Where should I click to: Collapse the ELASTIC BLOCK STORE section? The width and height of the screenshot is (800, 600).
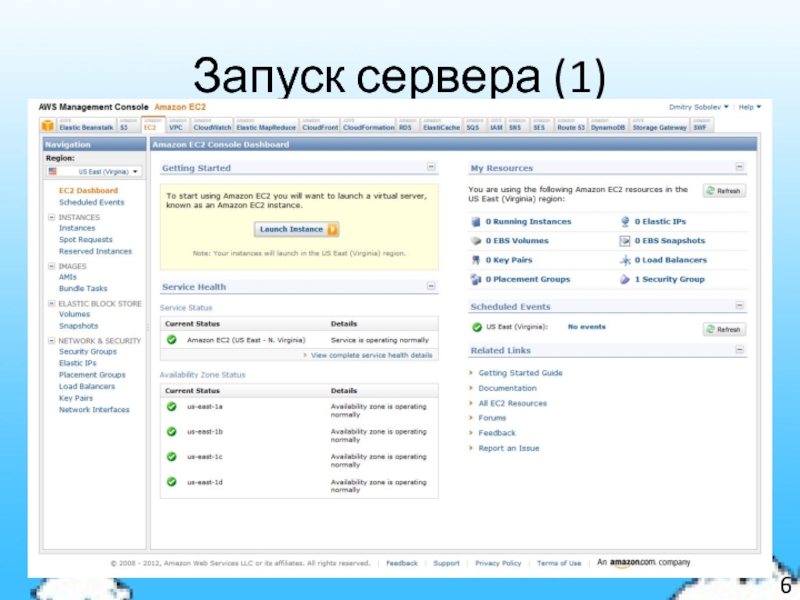pyautogui.click(x=52, y=304)
